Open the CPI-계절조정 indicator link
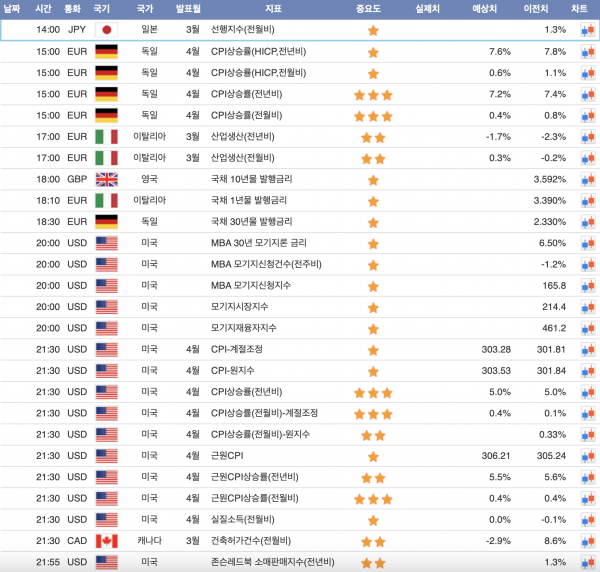The width and height of the screenshot is (600, 572). 236,350
